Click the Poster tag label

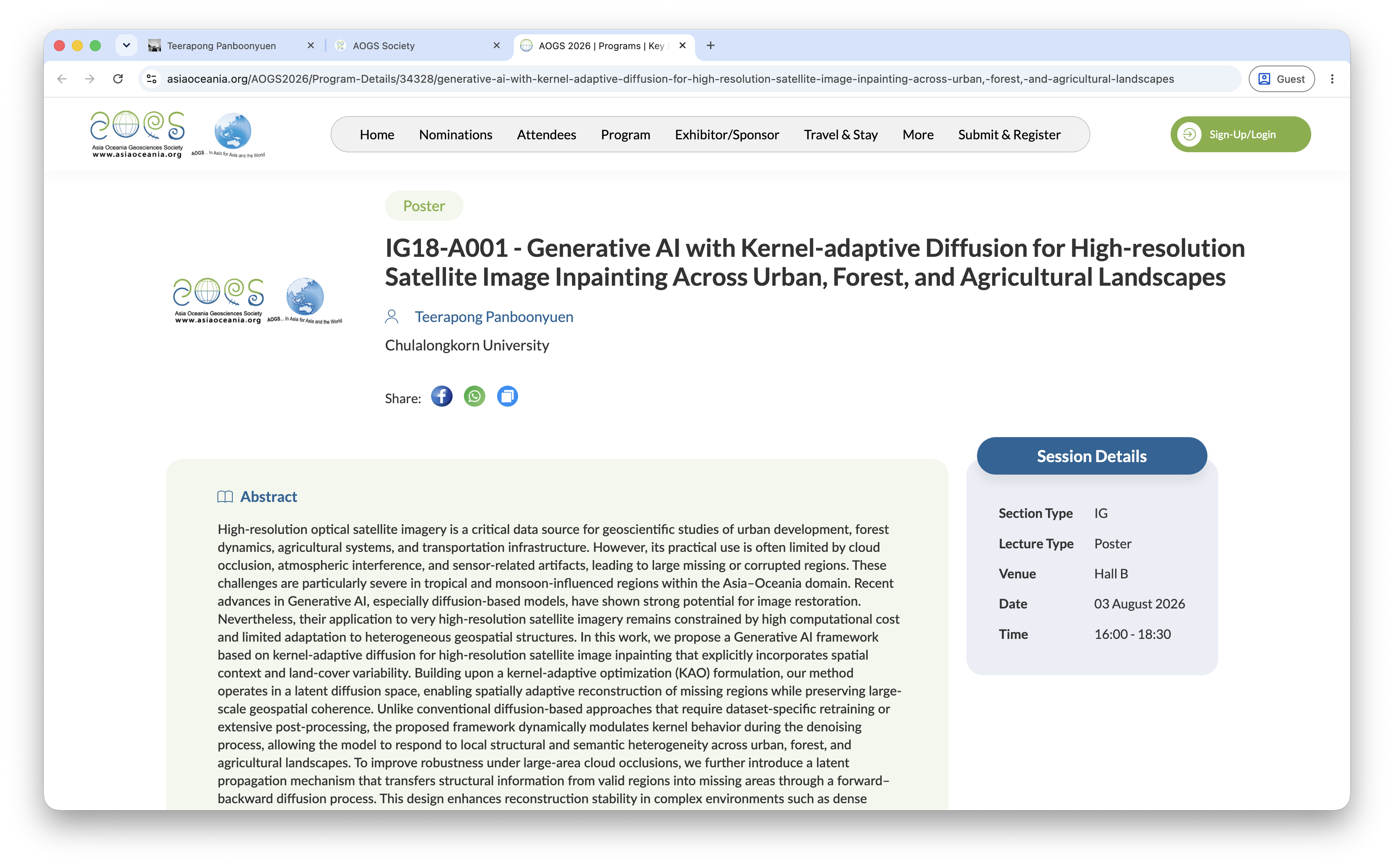[424, 206]
